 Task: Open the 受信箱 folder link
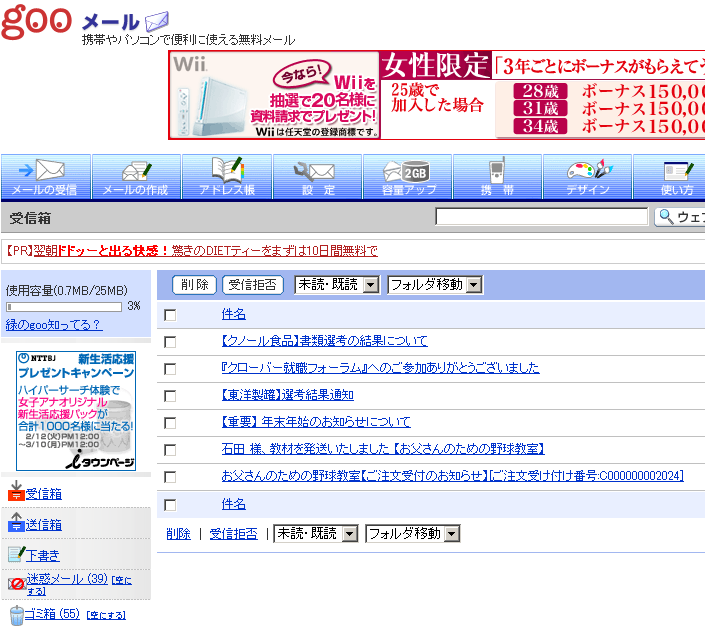click(43, 494)
